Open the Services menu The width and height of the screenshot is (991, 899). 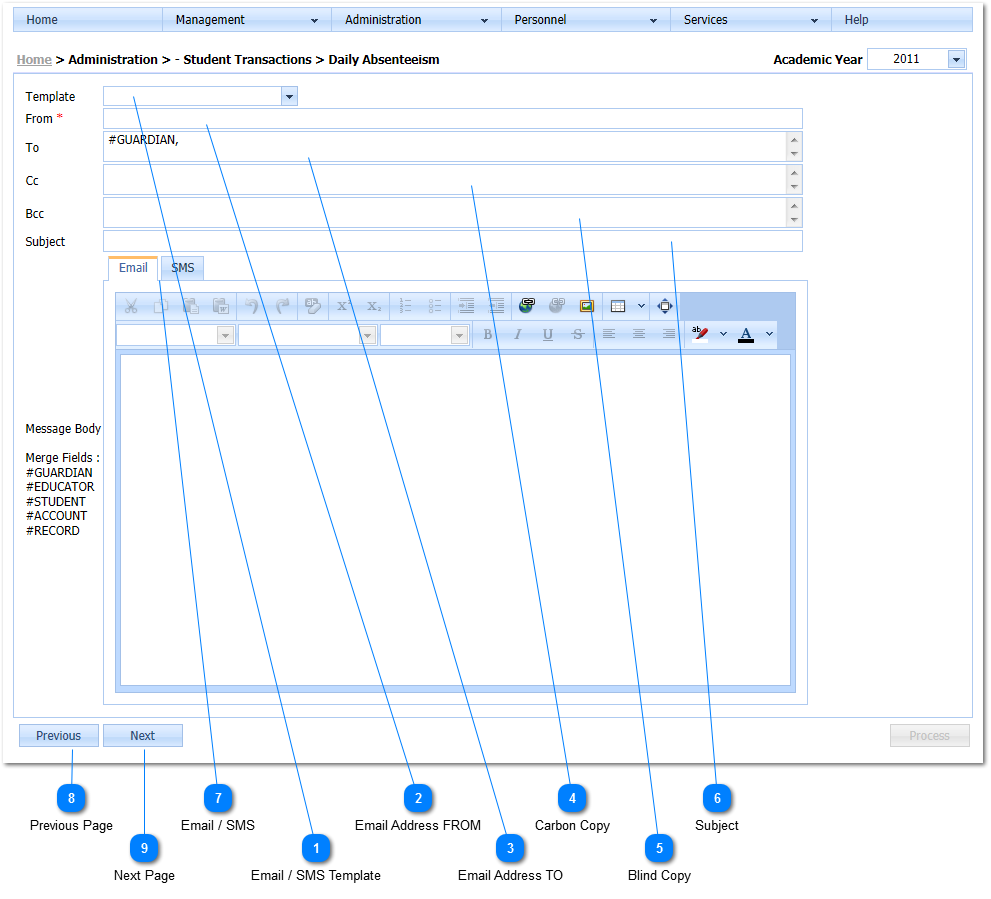(x=750, y=20)
